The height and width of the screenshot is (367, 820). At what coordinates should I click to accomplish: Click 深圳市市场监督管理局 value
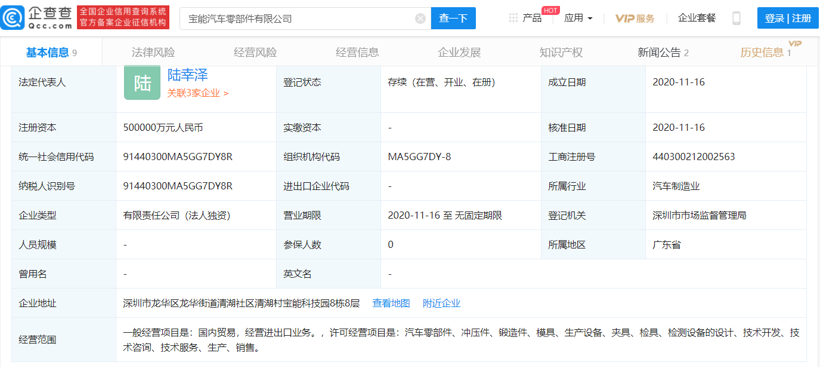[699, 215]
